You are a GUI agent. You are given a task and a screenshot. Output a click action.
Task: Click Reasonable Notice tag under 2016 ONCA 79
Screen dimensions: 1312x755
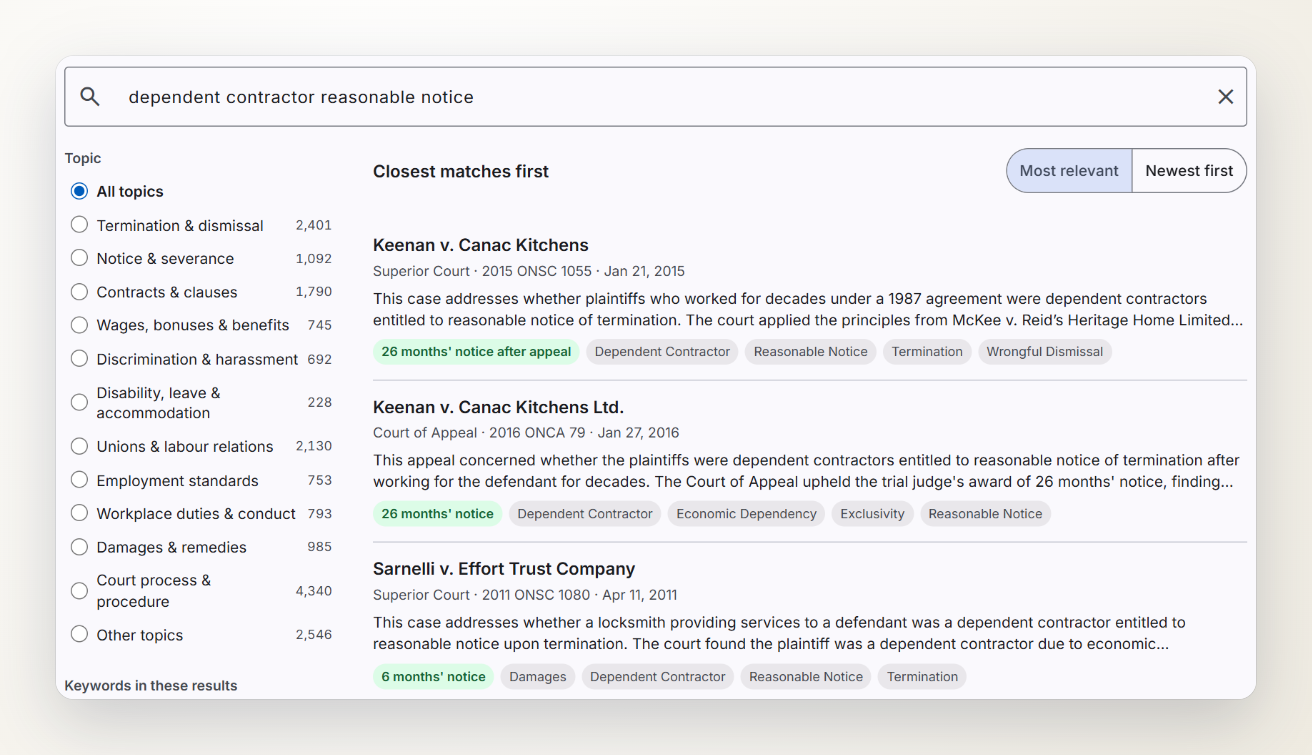point(985,514)
